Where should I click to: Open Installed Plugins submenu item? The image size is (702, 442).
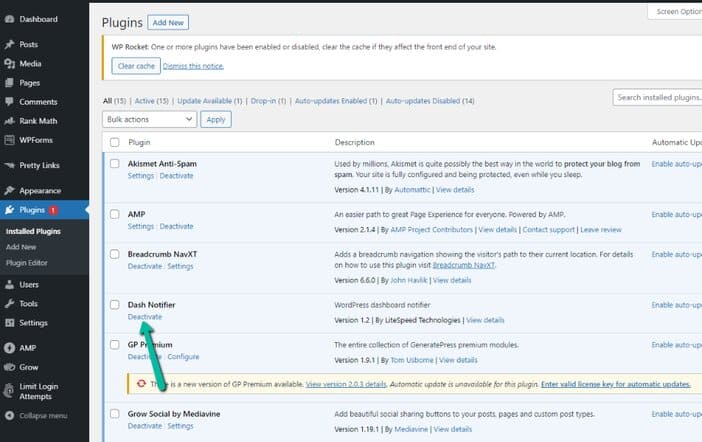[33, 232]
